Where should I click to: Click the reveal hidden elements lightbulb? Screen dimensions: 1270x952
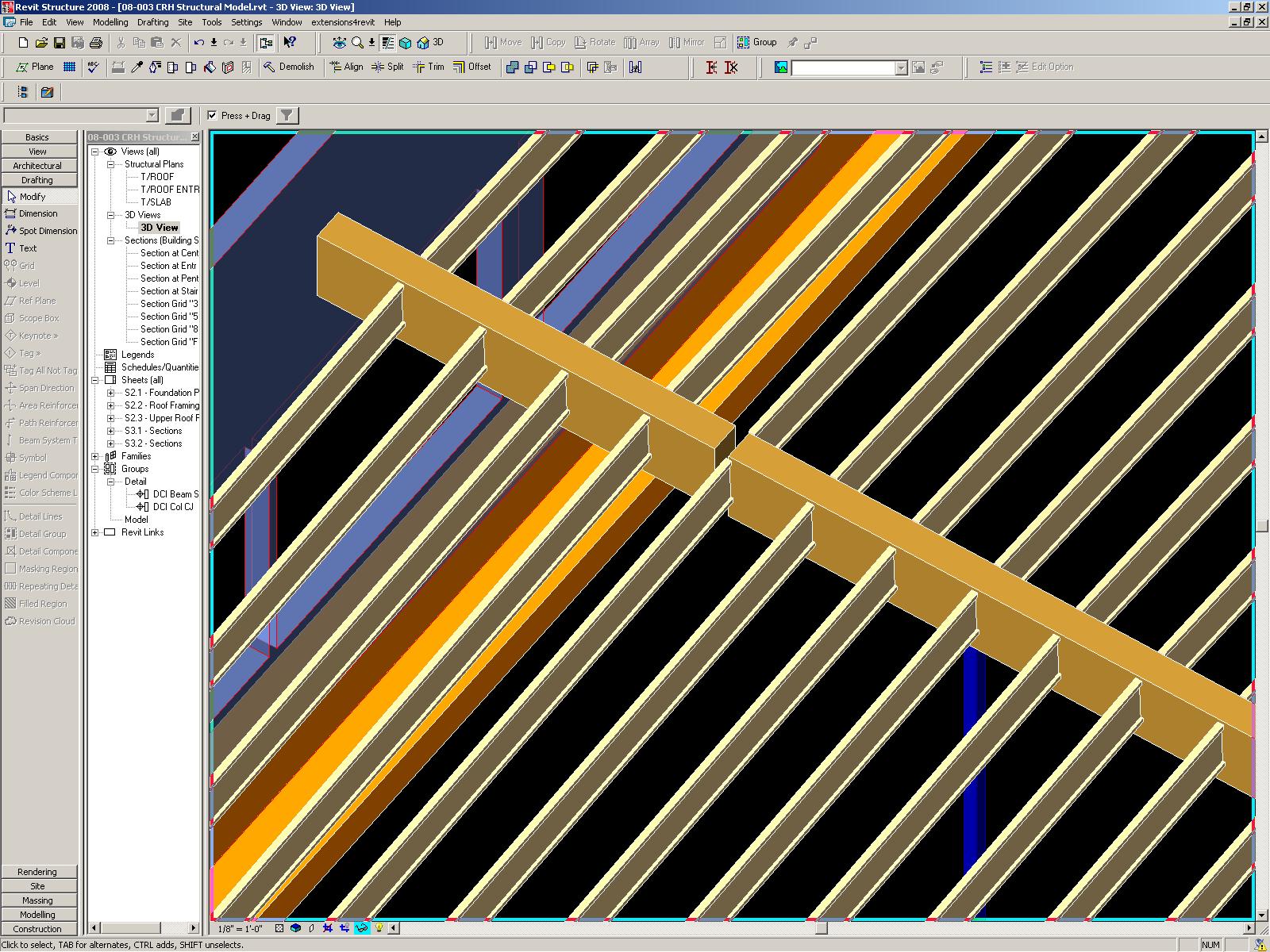coord(379,927)
